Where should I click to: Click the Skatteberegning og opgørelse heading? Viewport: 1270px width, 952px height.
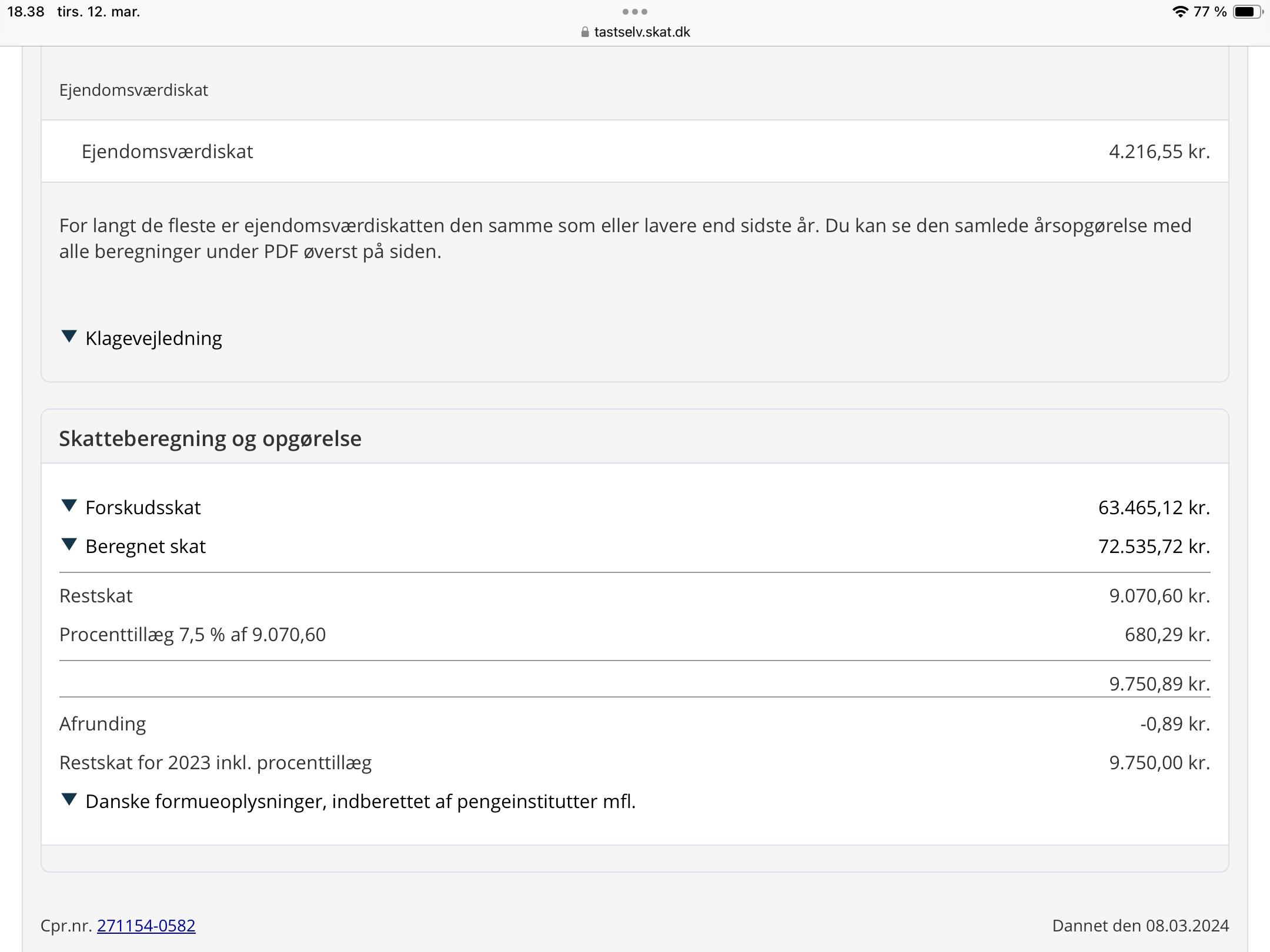point(210,438)
